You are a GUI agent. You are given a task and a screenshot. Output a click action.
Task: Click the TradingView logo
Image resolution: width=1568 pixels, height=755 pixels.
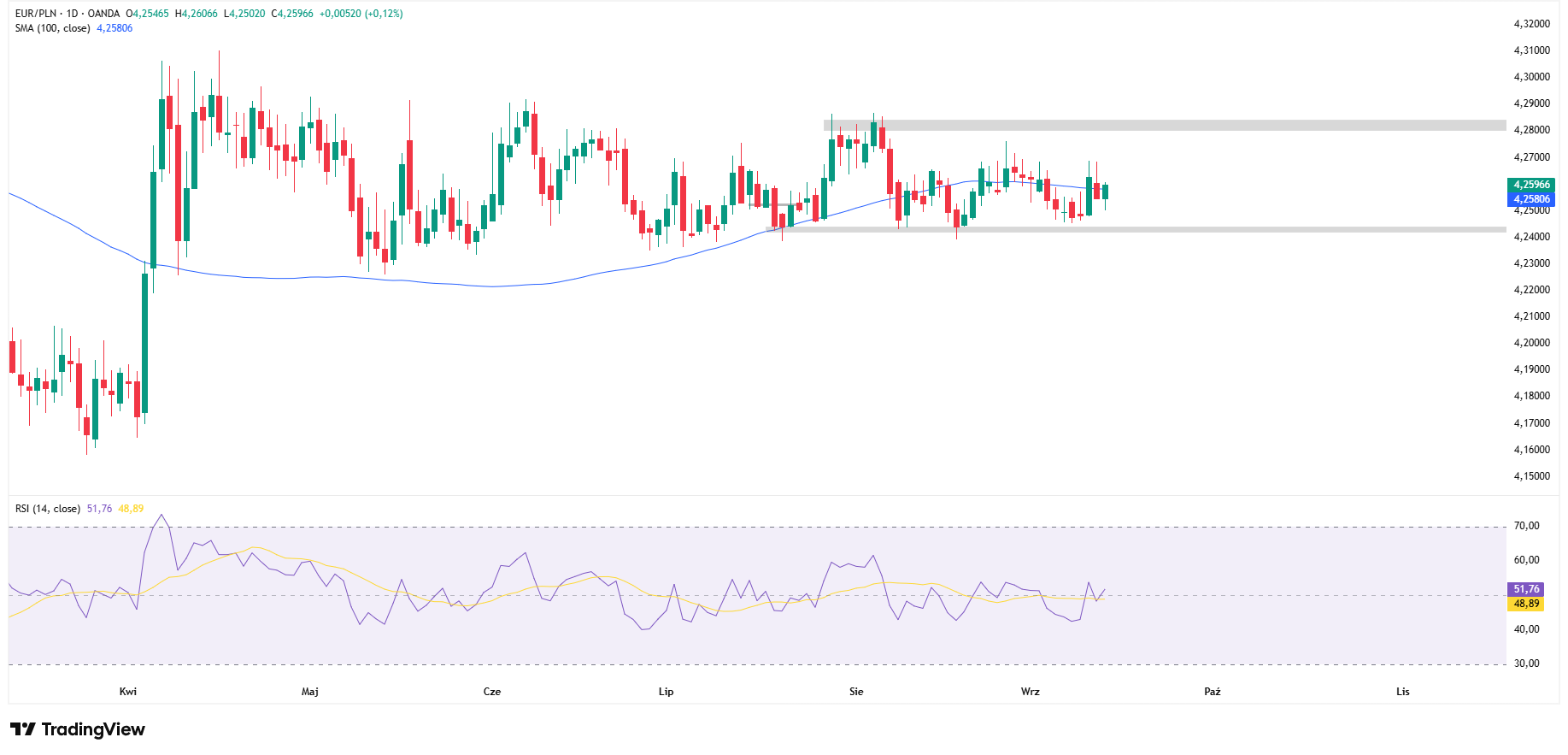coord(78,729)
